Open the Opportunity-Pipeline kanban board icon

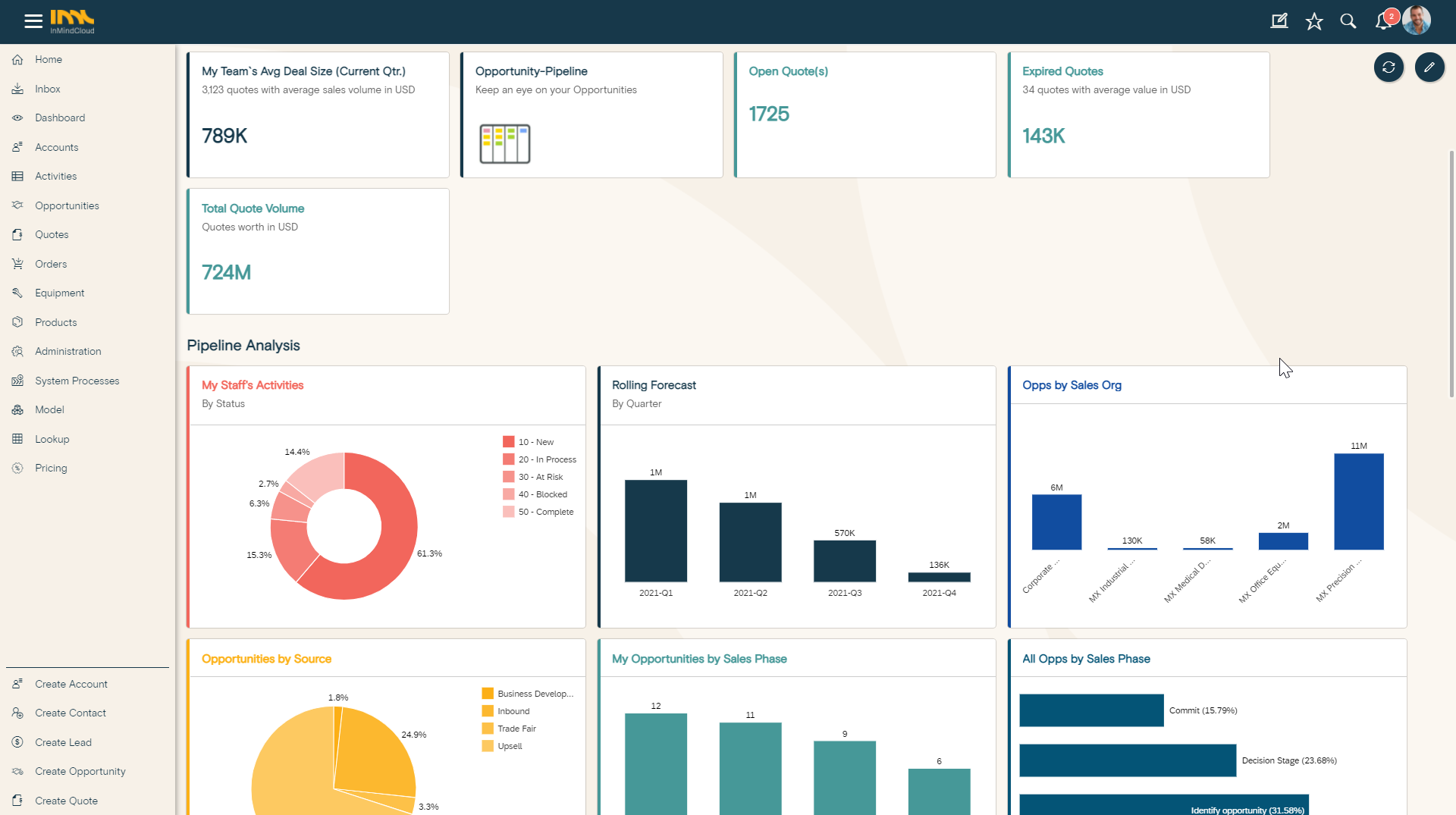click(505, 144)
